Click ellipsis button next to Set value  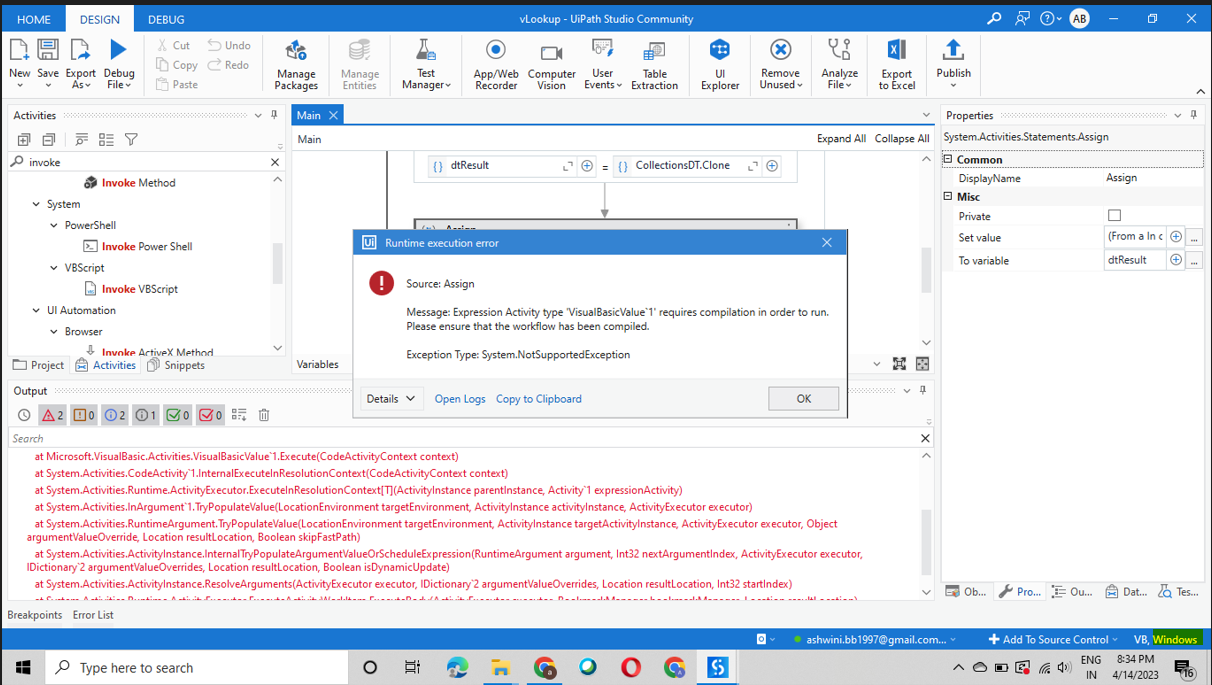click(1194, 237)
